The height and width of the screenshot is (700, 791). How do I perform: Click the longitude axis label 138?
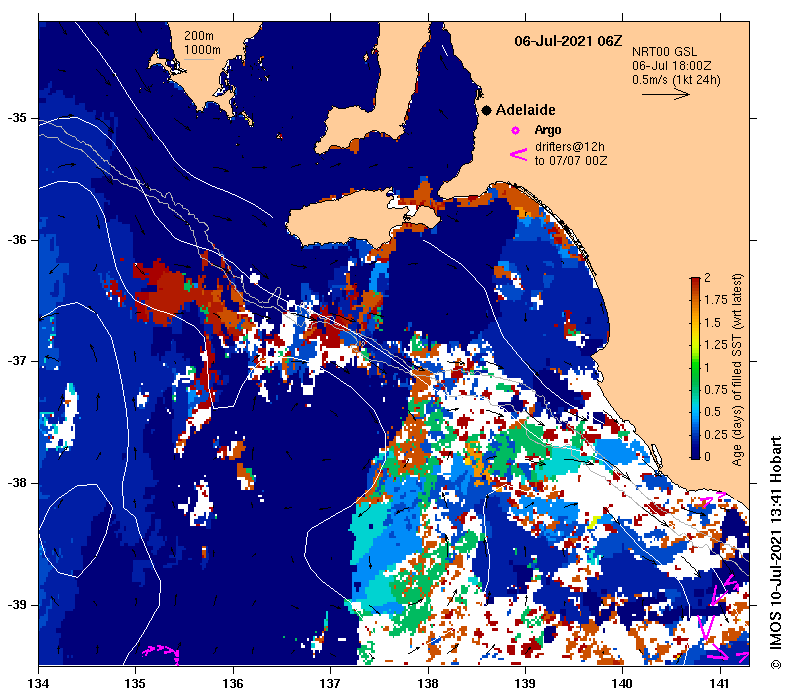tap(428, 684)
